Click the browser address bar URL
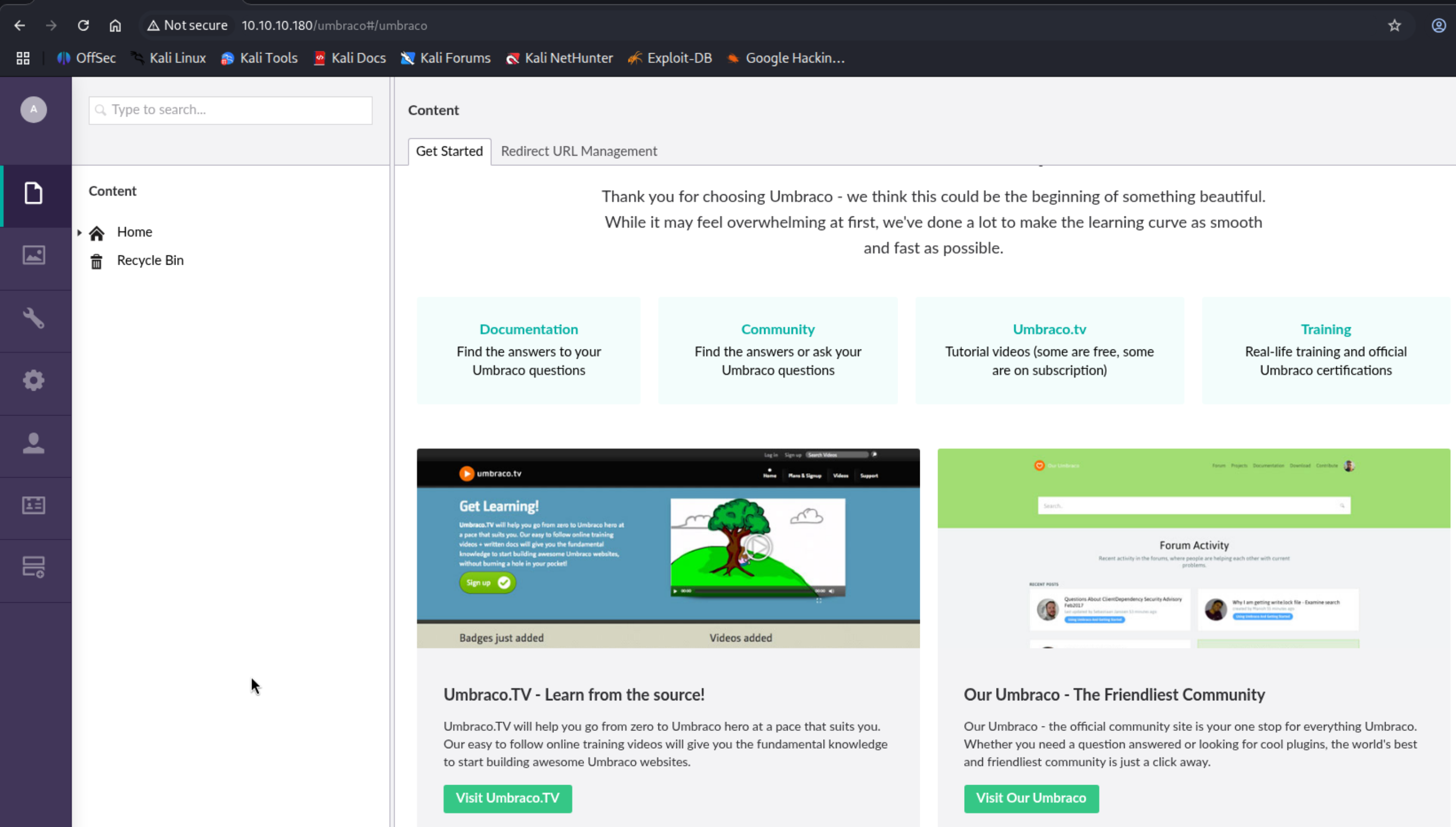 334,26
